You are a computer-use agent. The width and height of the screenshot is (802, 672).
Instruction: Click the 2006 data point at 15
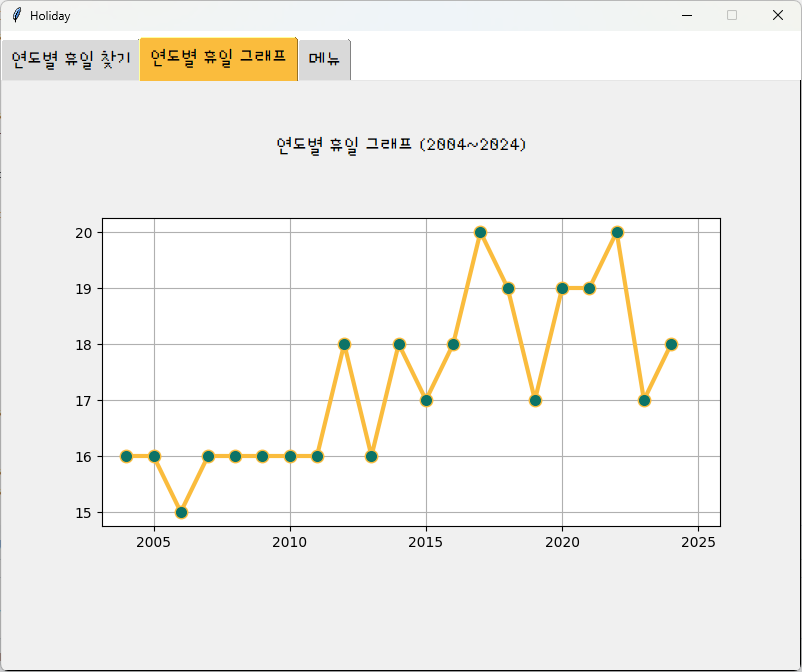coord(181,512)
